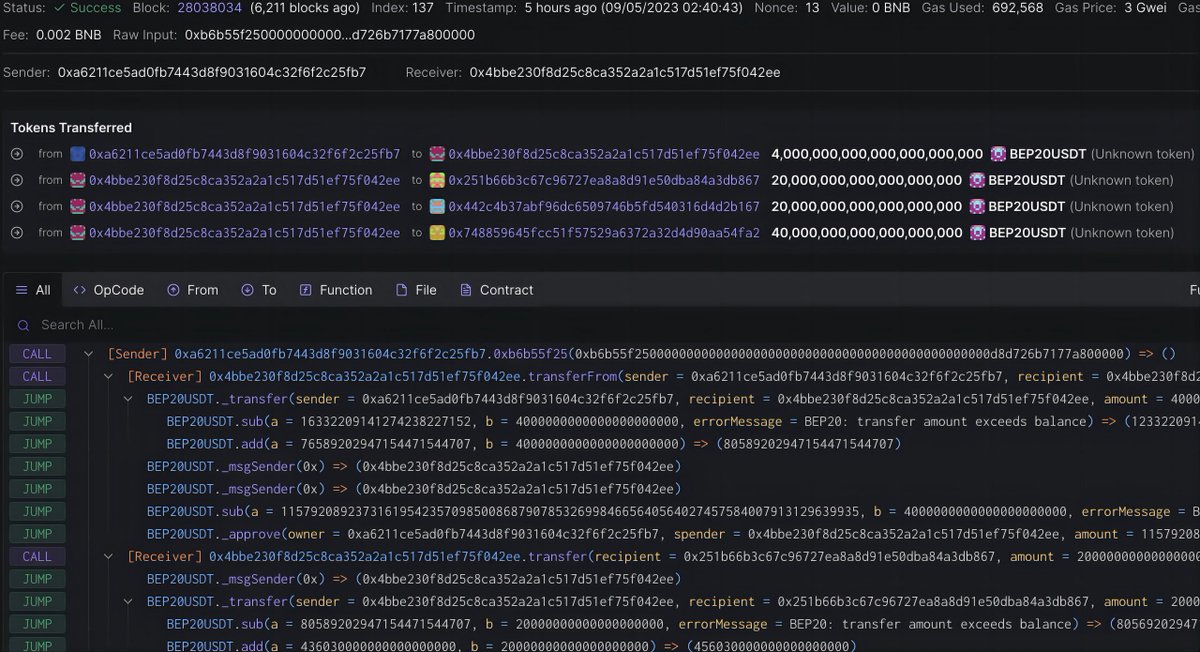Click the CALL badge on the [Receiver] transfer(recipient row

click(37, 557)
